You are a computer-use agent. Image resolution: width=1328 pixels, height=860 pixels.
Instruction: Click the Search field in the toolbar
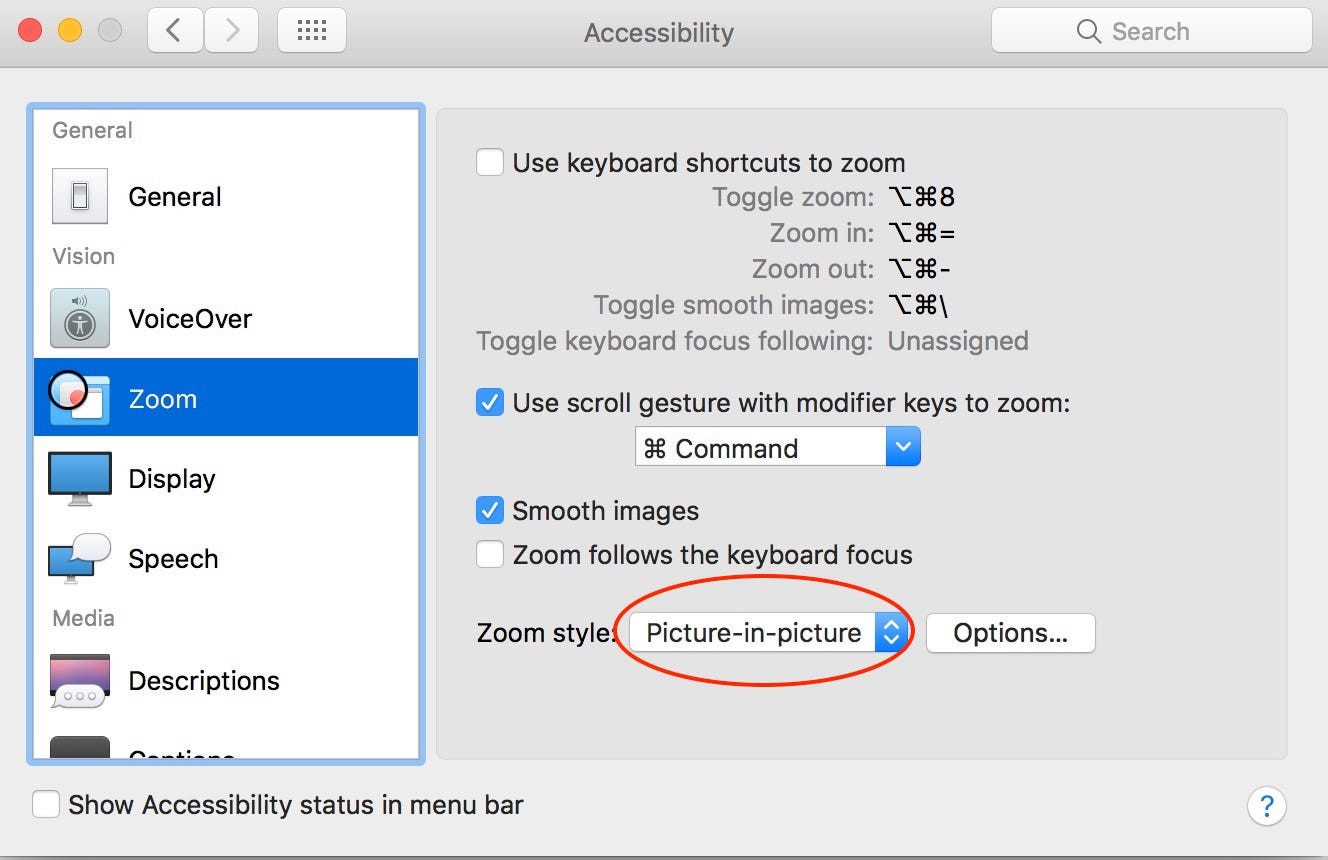click(1151, 31)
